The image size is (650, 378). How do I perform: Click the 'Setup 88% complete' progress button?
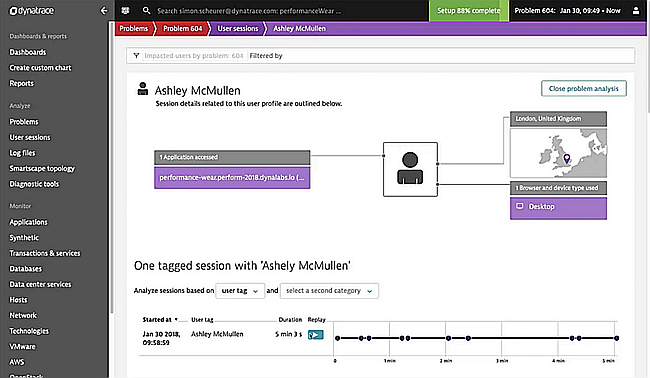click(468, 11)
